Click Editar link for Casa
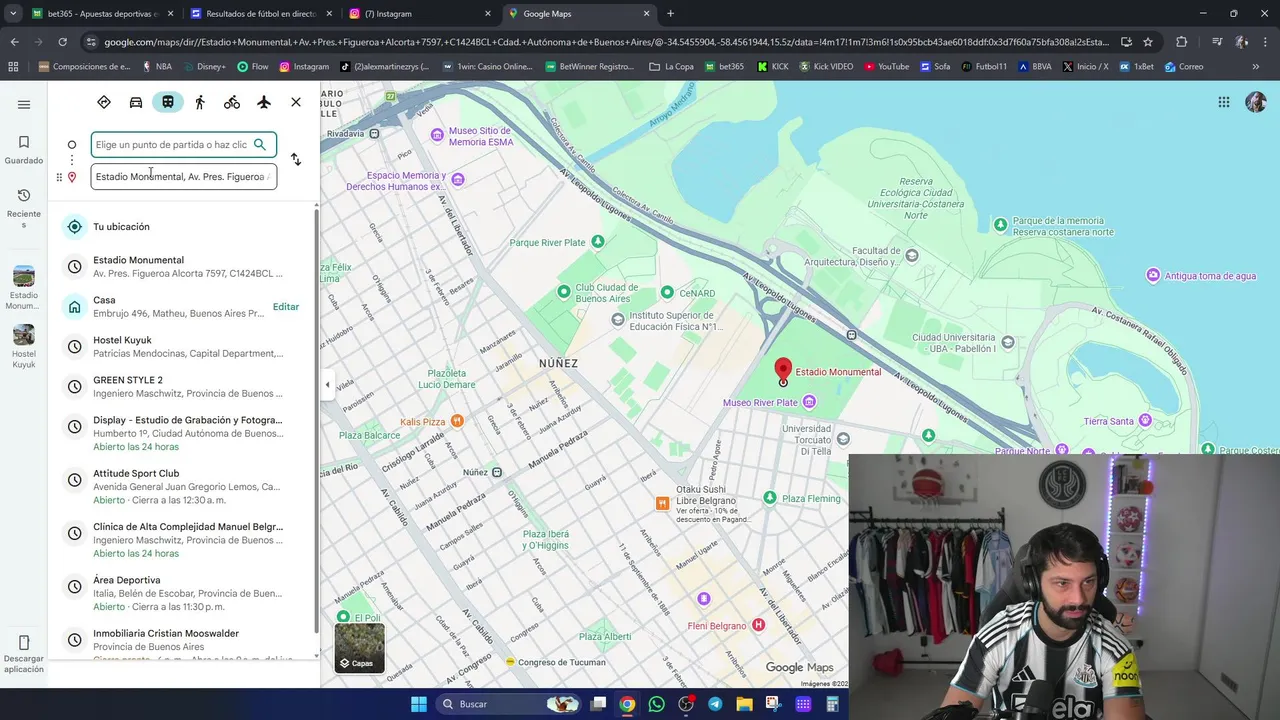The image size is (1280, 720). (286, 307)
